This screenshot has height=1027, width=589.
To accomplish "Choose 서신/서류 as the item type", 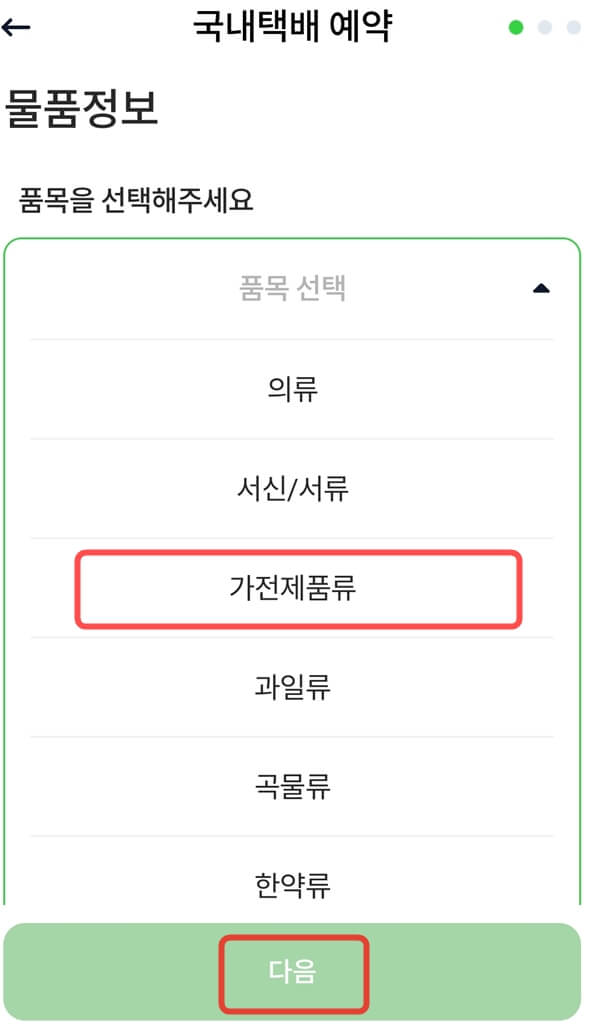I will point(294,487).
